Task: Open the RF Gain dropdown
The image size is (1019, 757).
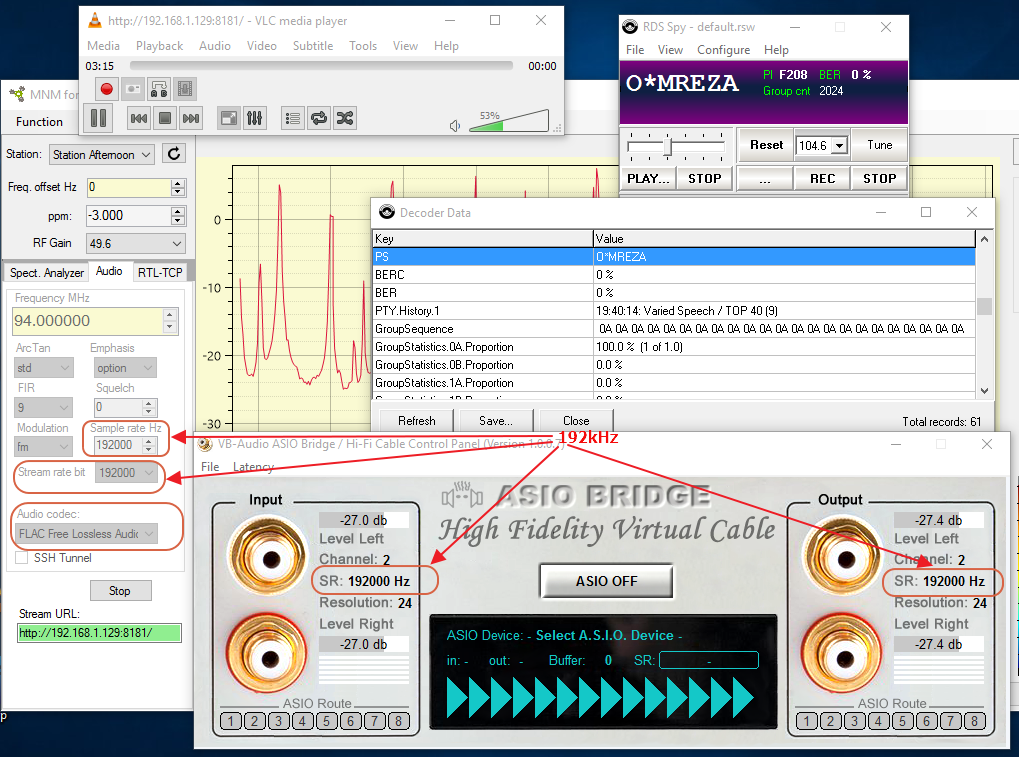Action: (135, 243)
